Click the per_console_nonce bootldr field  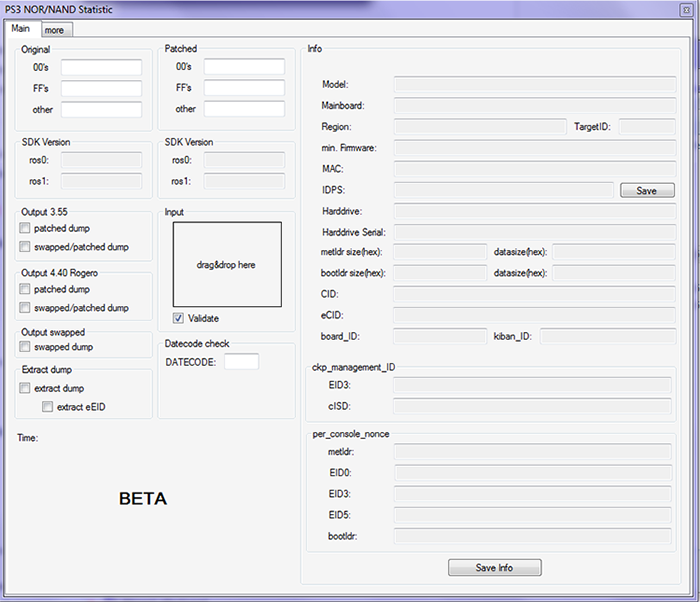pos(533,536)
